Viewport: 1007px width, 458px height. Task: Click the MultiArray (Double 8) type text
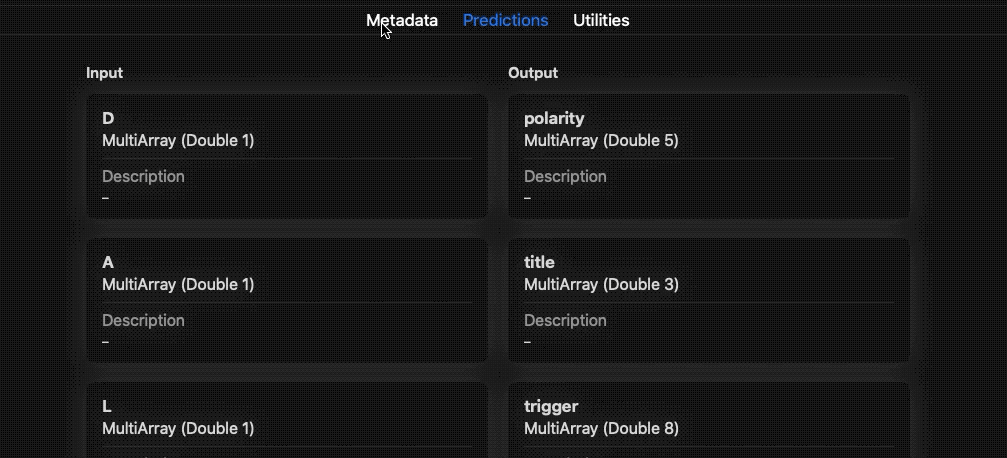[x=601, y=428]
